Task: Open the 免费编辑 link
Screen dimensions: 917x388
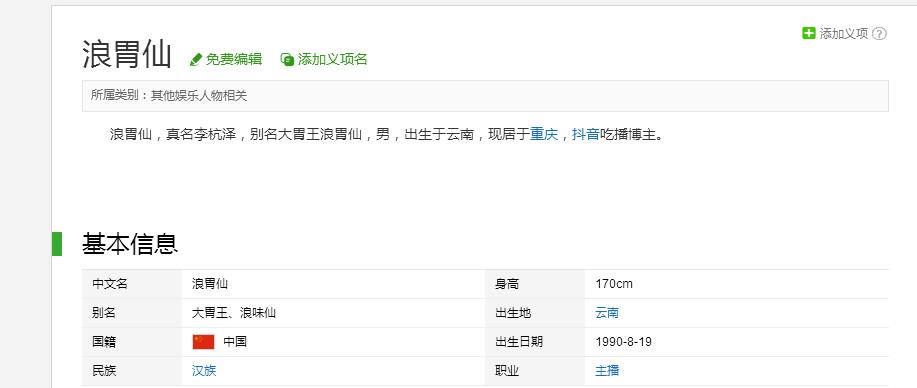Action: (233, 59)
